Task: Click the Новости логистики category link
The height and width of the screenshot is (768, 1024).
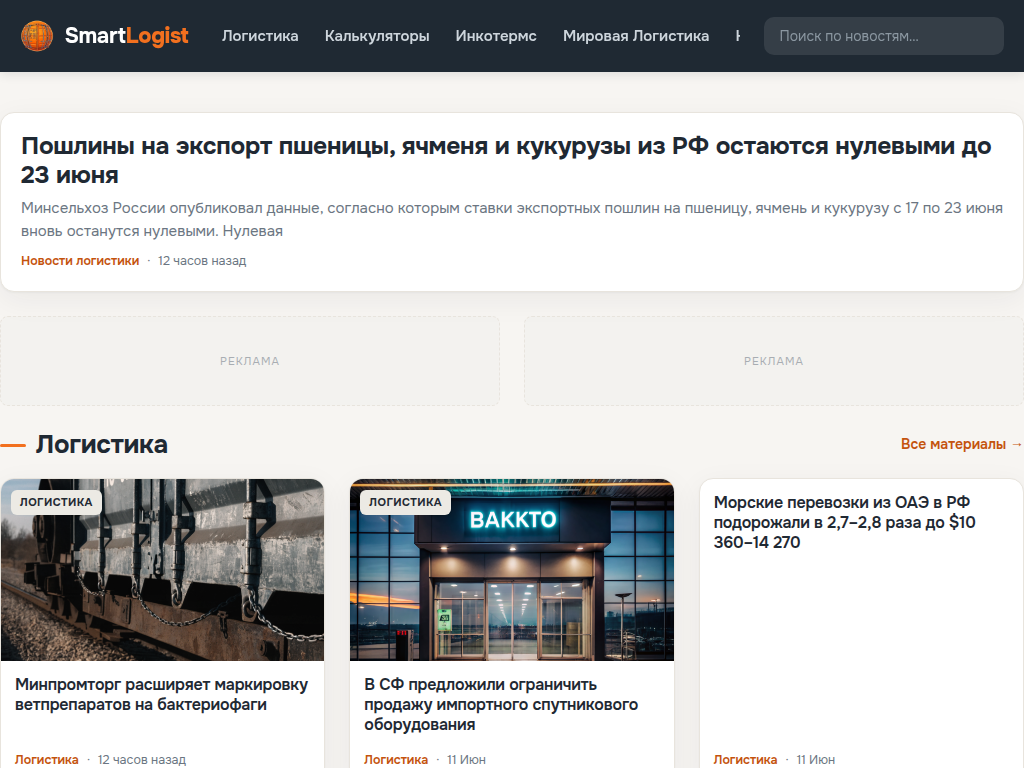Action: click(x=80, y=261)
